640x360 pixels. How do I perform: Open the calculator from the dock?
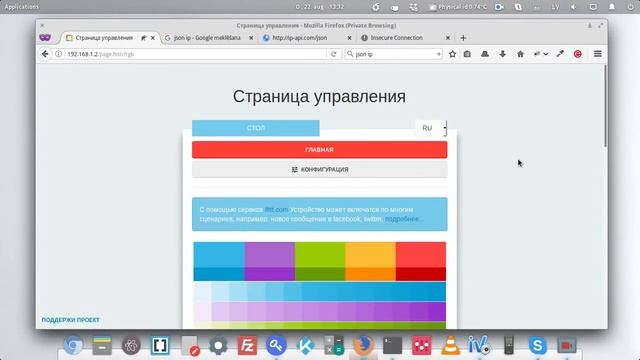pos(334,345)
